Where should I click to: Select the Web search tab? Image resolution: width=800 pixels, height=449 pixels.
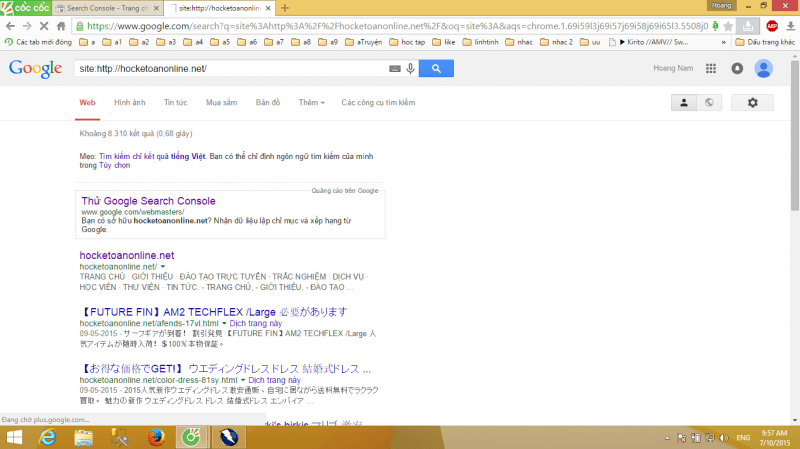tap(87, 103)
